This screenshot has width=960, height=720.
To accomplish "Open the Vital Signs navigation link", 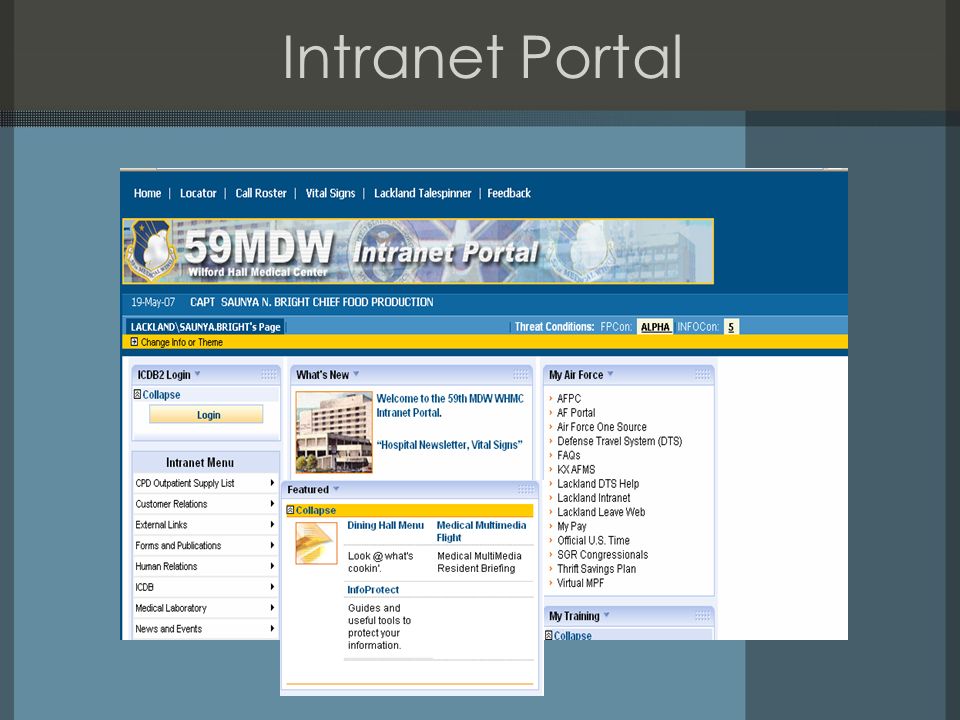I will coord(331,193).
